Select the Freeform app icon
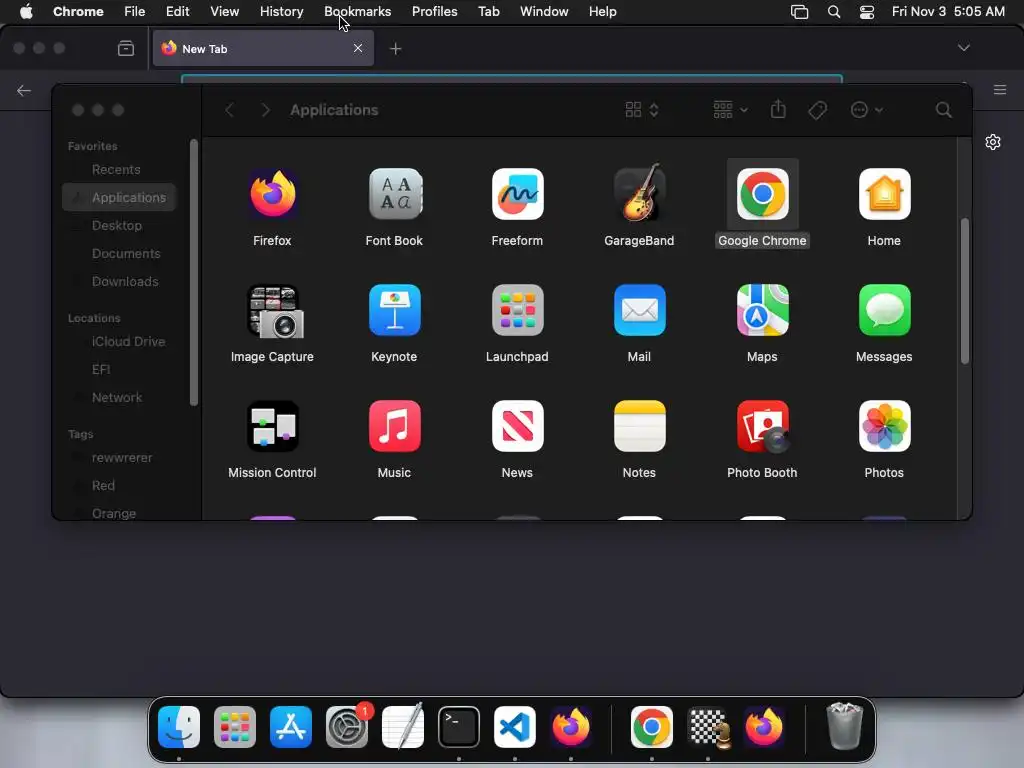Screen dimensions: 1024x768 coord(517,194)
